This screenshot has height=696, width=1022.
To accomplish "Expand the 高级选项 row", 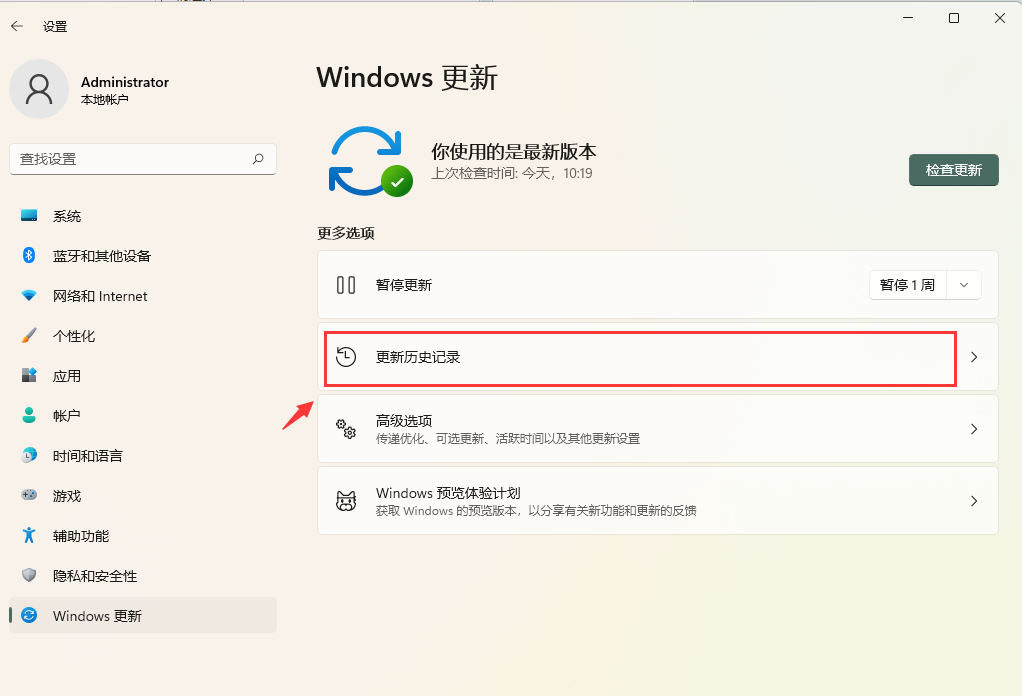I will click(x=657, y=428).
